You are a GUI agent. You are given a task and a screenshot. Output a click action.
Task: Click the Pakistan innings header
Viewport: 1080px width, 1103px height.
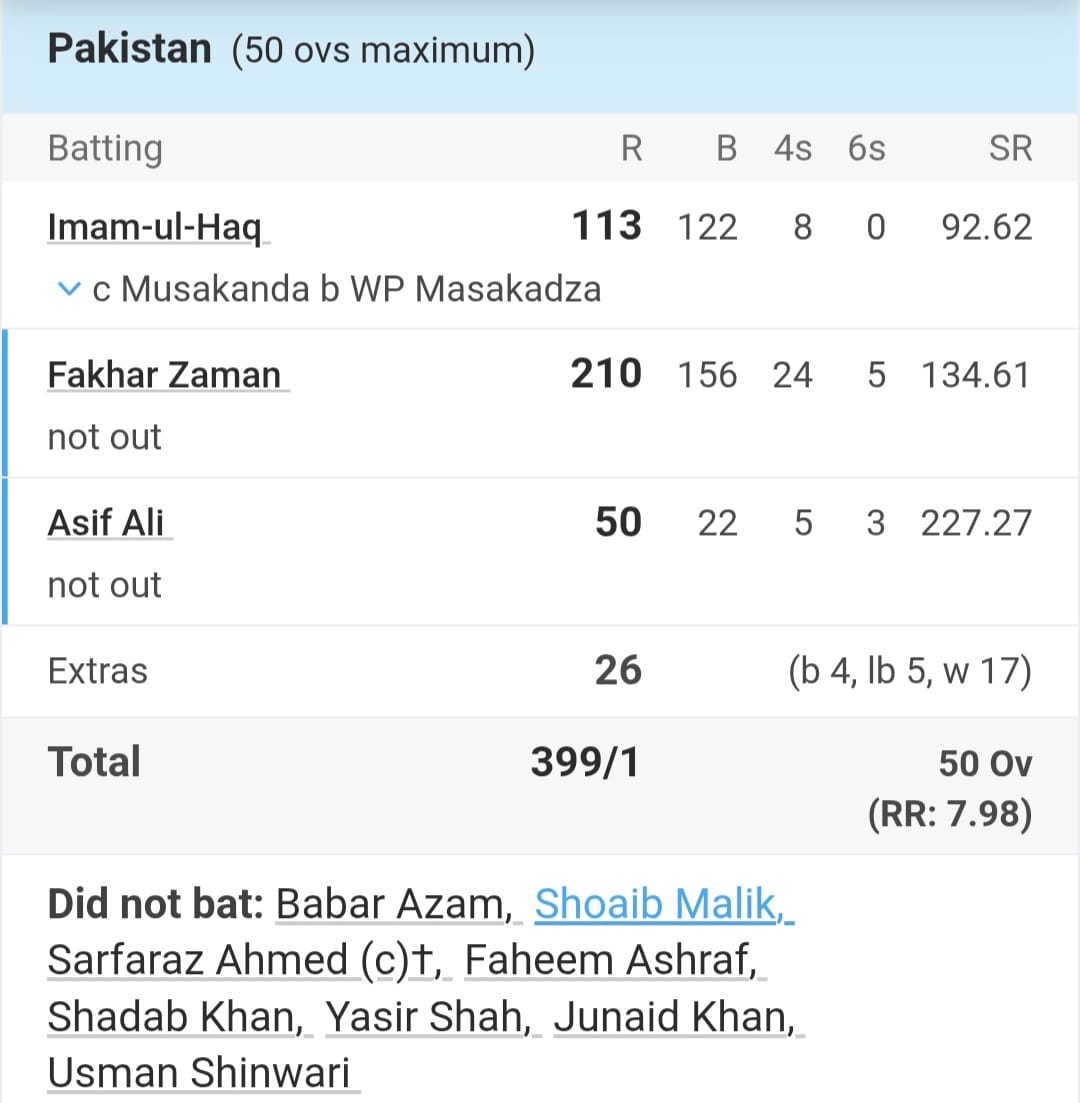130,49
